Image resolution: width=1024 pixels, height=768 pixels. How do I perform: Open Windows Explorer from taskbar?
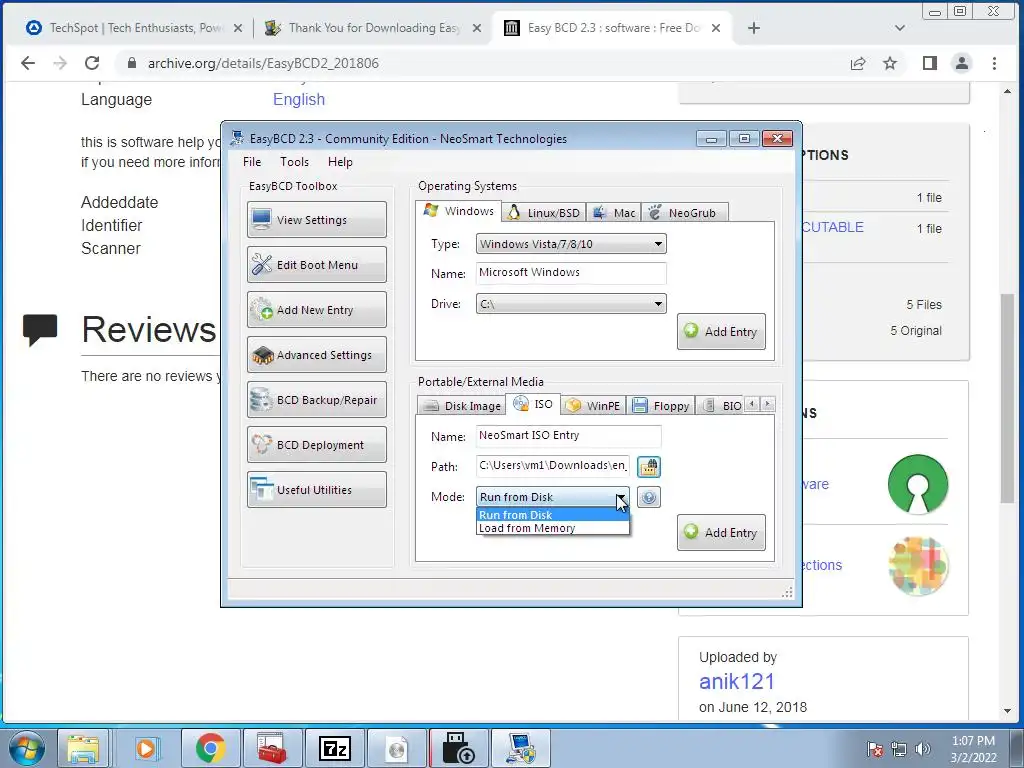[x=84, y=748]
